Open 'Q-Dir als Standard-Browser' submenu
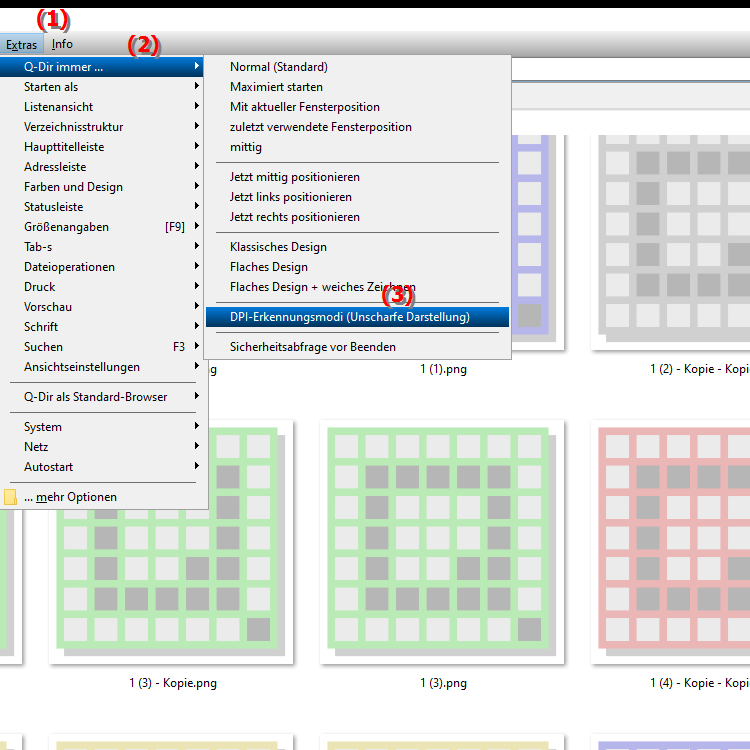Screen dimensions: 750x750 [x=101, y=397]
